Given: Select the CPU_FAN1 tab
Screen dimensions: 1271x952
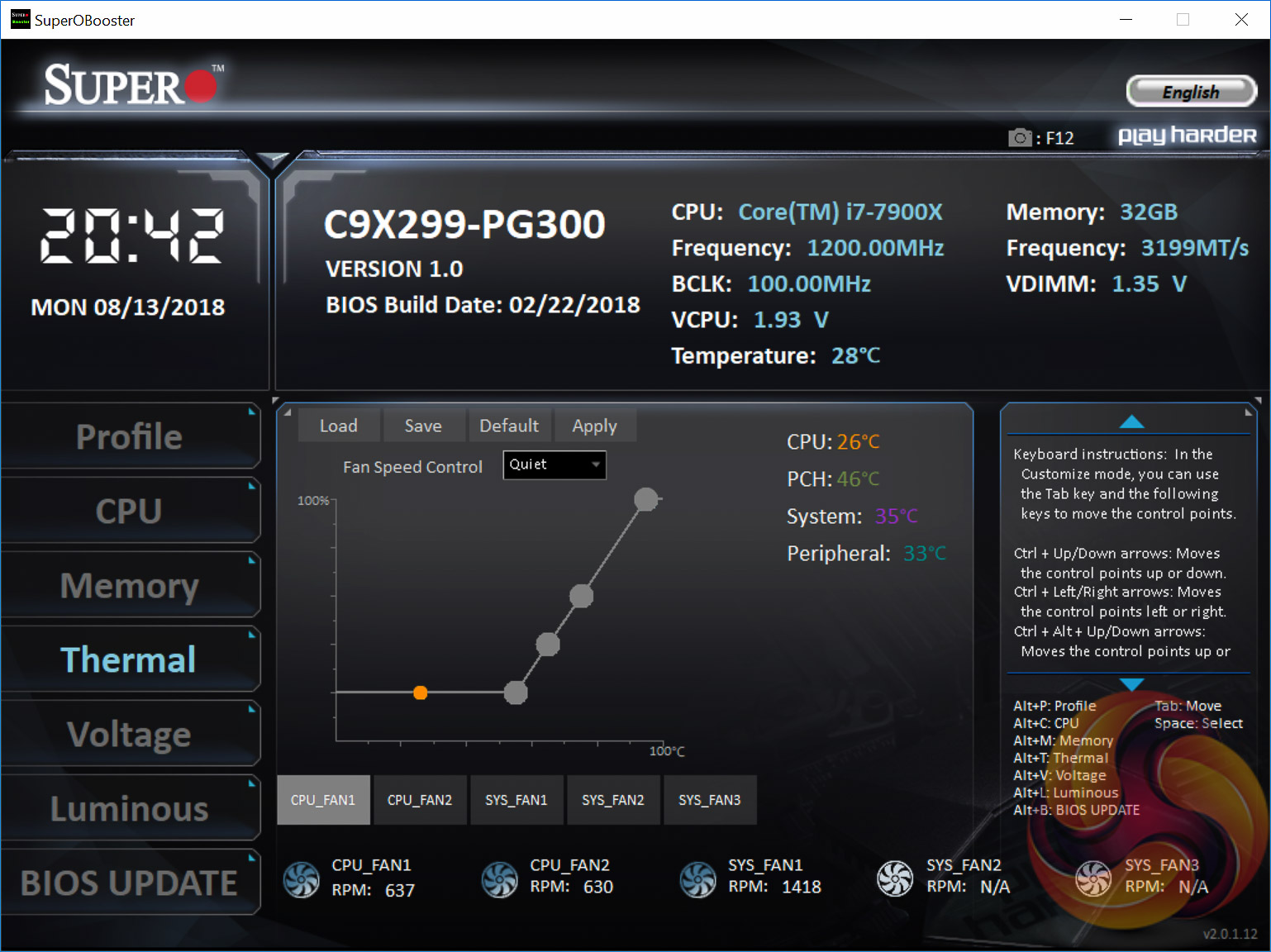Looking at the screenshot, I should (323, 800).
